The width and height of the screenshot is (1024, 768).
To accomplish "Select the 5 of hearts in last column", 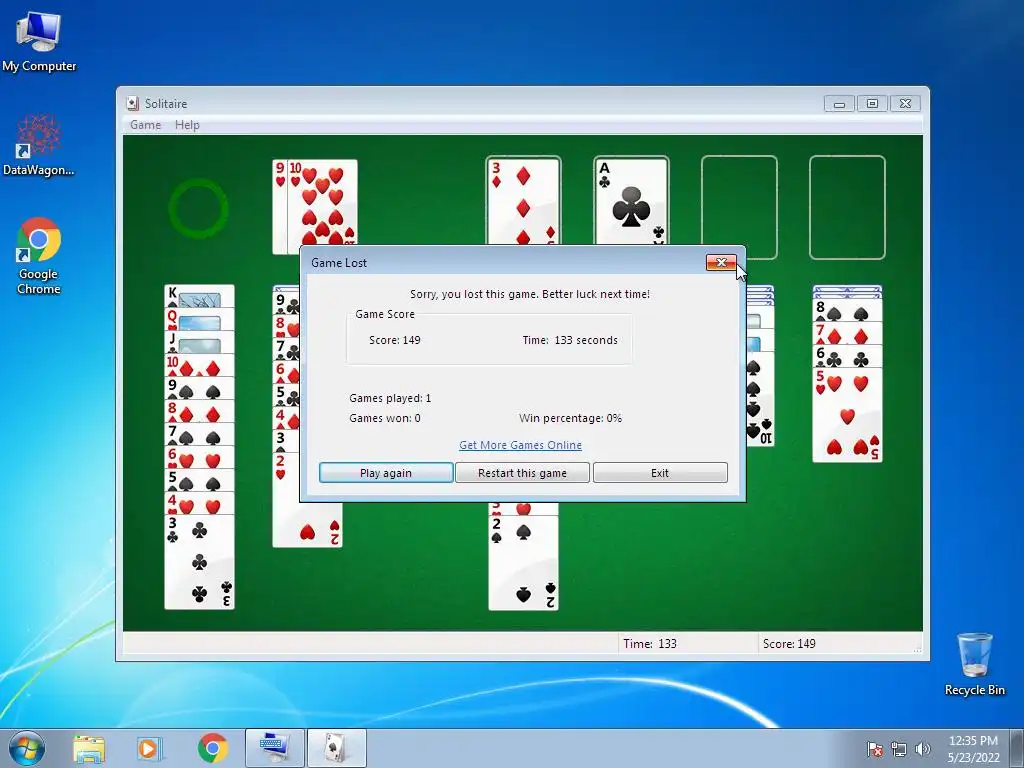I will tap(847, 415).
